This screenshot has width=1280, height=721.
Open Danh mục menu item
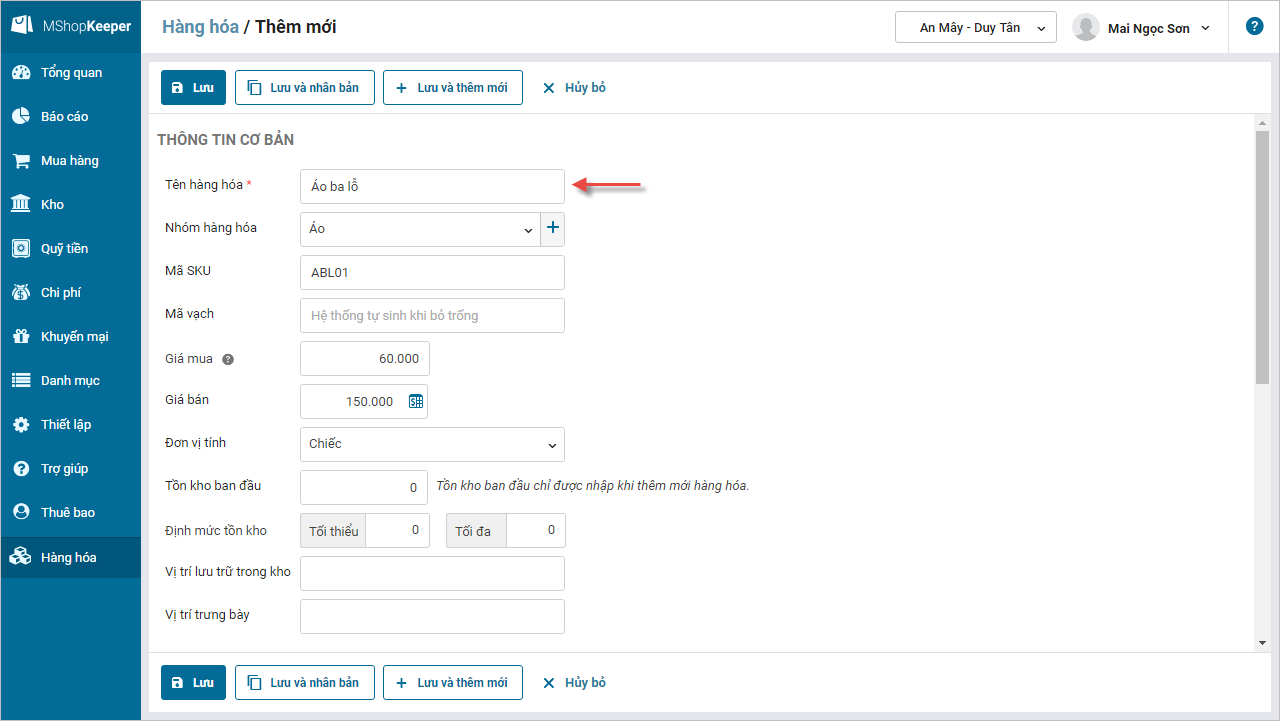coord(70,381)
